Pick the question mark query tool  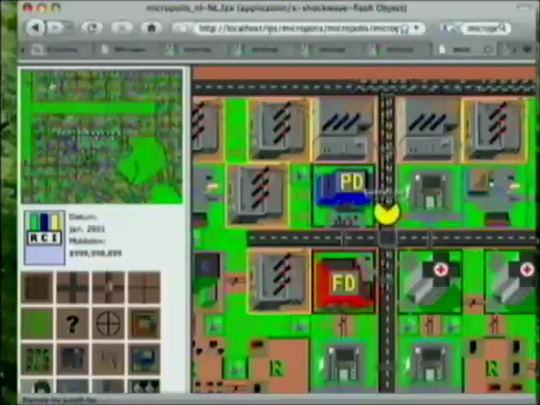[x=72, y=323]
